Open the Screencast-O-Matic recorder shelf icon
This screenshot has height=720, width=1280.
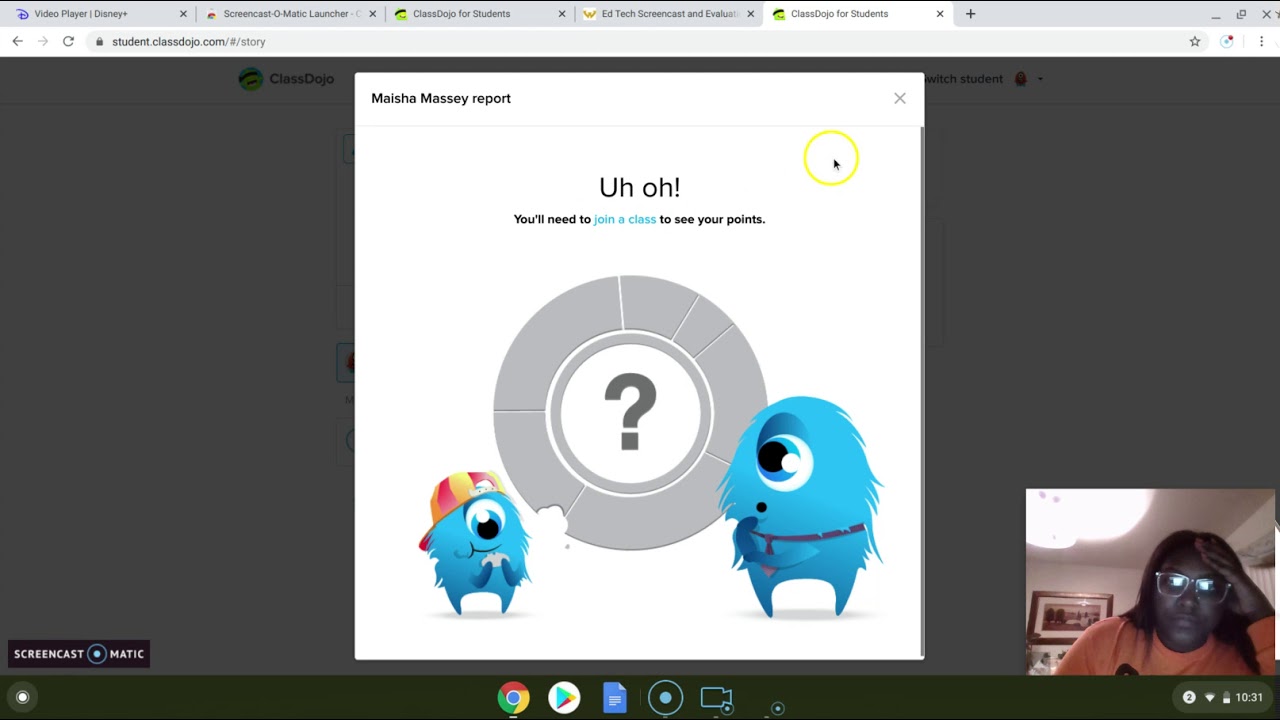pyautogui.click(x=665, y=697)
